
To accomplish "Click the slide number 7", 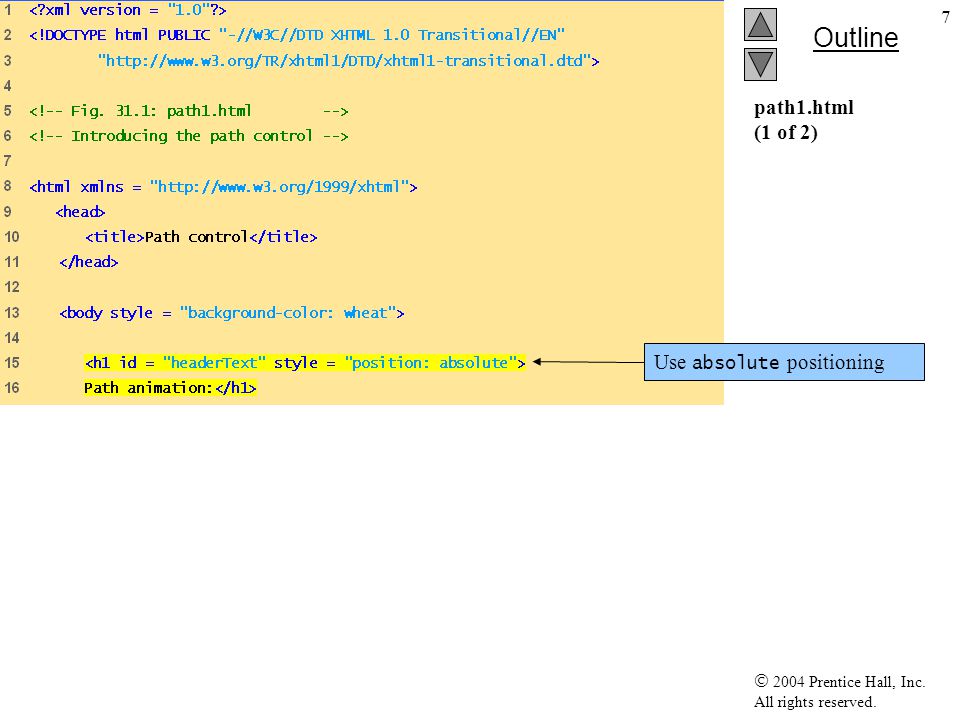I will [x=946, y=17].
